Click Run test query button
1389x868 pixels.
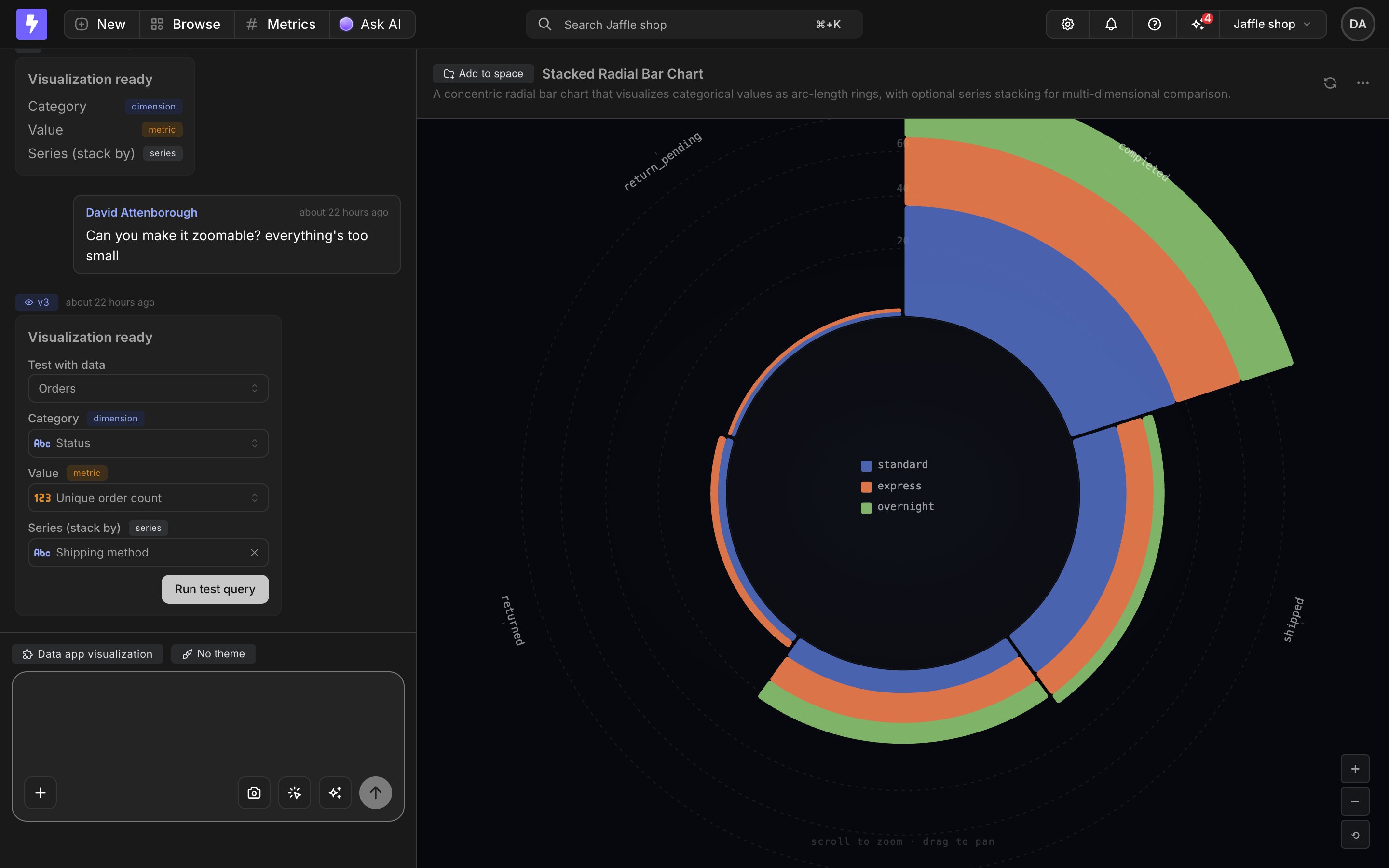215,589
